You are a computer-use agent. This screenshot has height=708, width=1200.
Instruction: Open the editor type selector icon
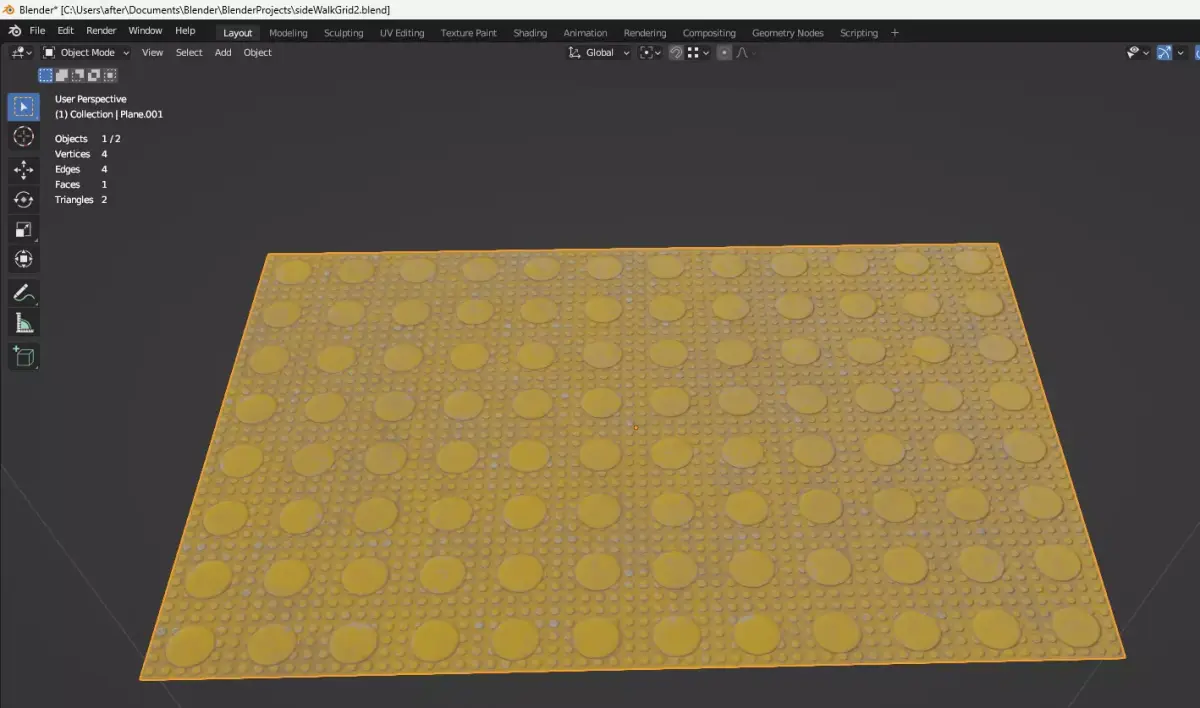[x=21, y=53]
